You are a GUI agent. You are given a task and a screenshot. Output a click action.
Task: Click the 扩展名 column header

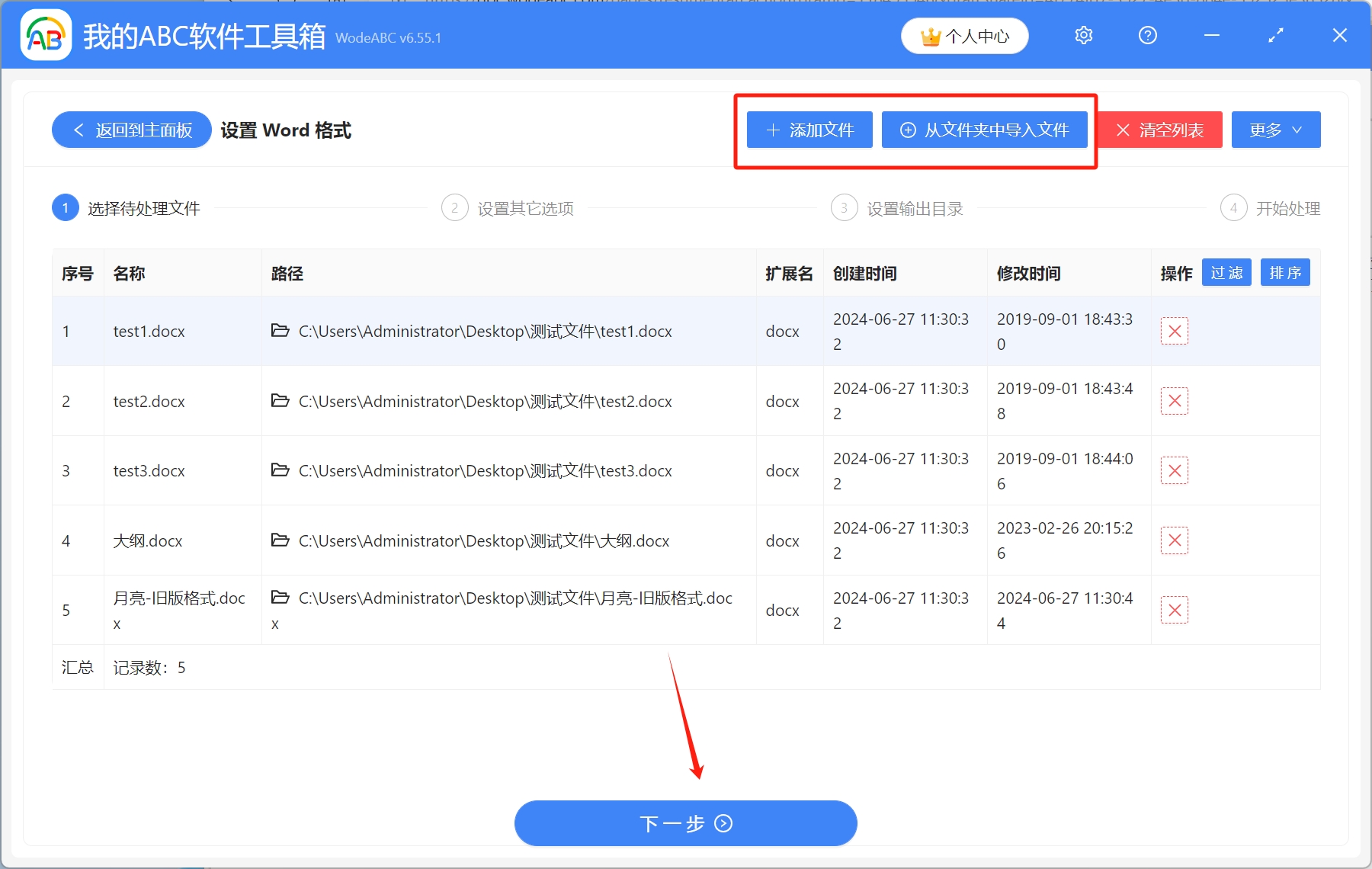tap(790, 273)
